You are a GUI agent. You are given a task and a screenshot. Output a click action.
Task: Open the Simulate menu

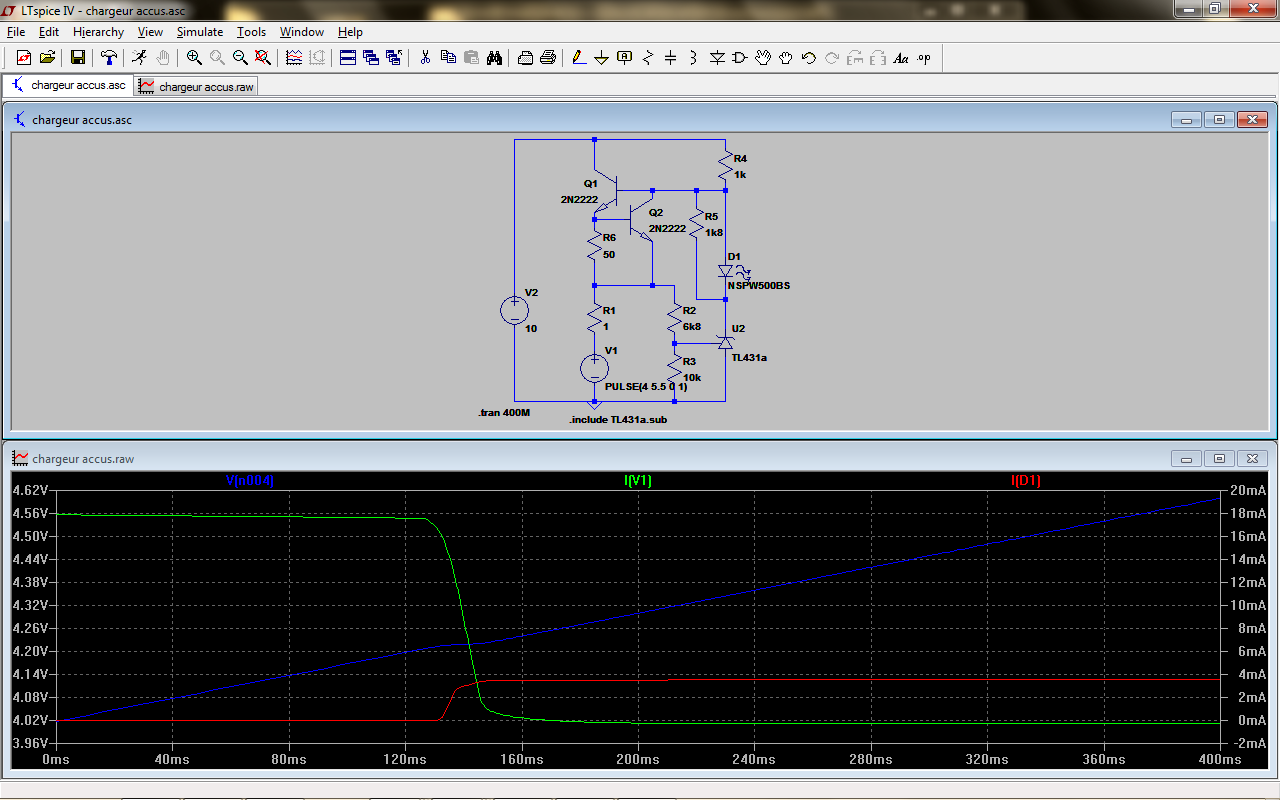click(200, 32)
